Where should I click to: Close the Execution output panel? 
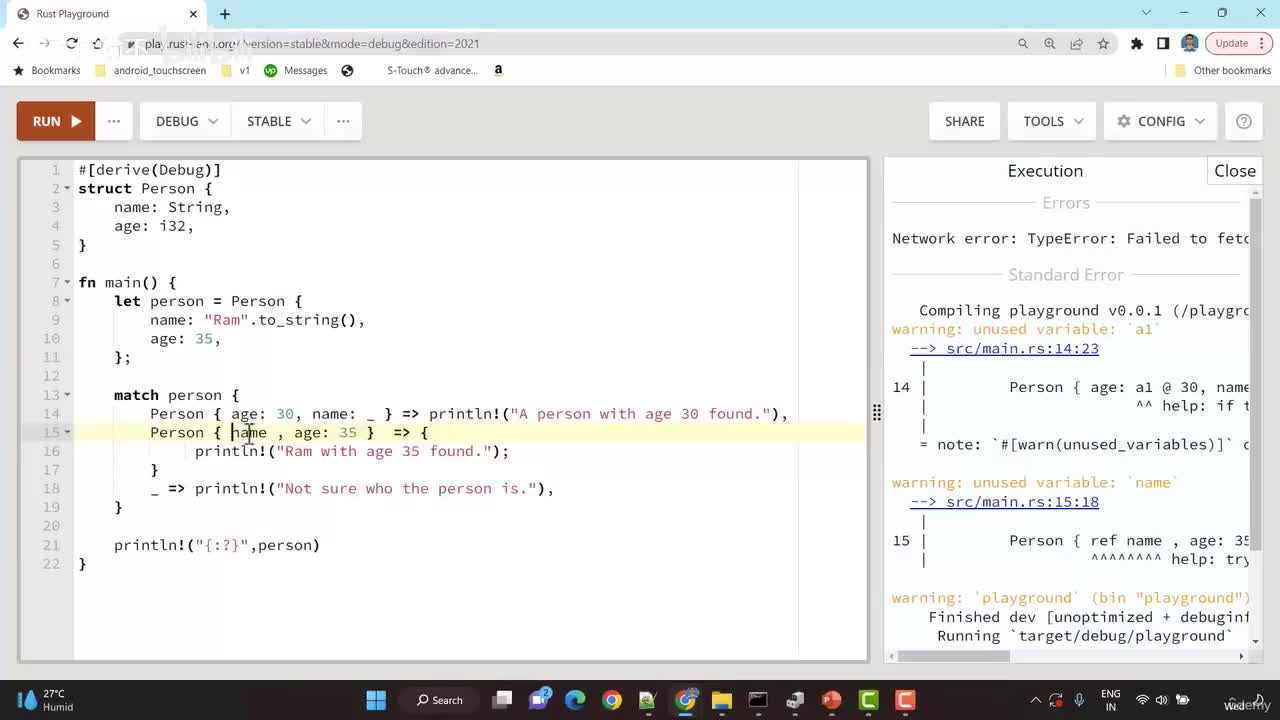1235,171
